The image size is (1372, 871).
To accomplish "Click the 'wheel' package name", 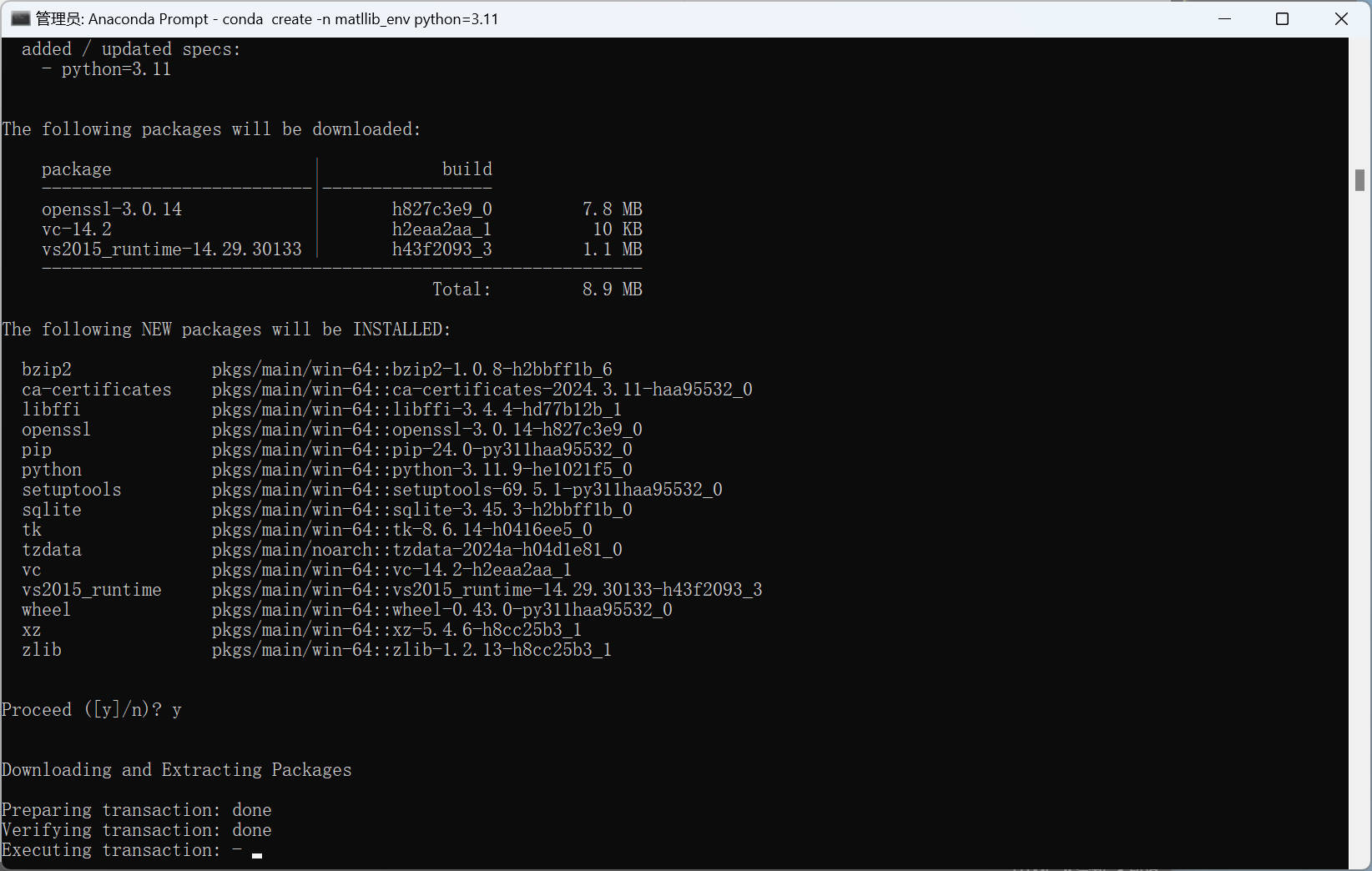I will pyautogui.click(x=47, y=610).
